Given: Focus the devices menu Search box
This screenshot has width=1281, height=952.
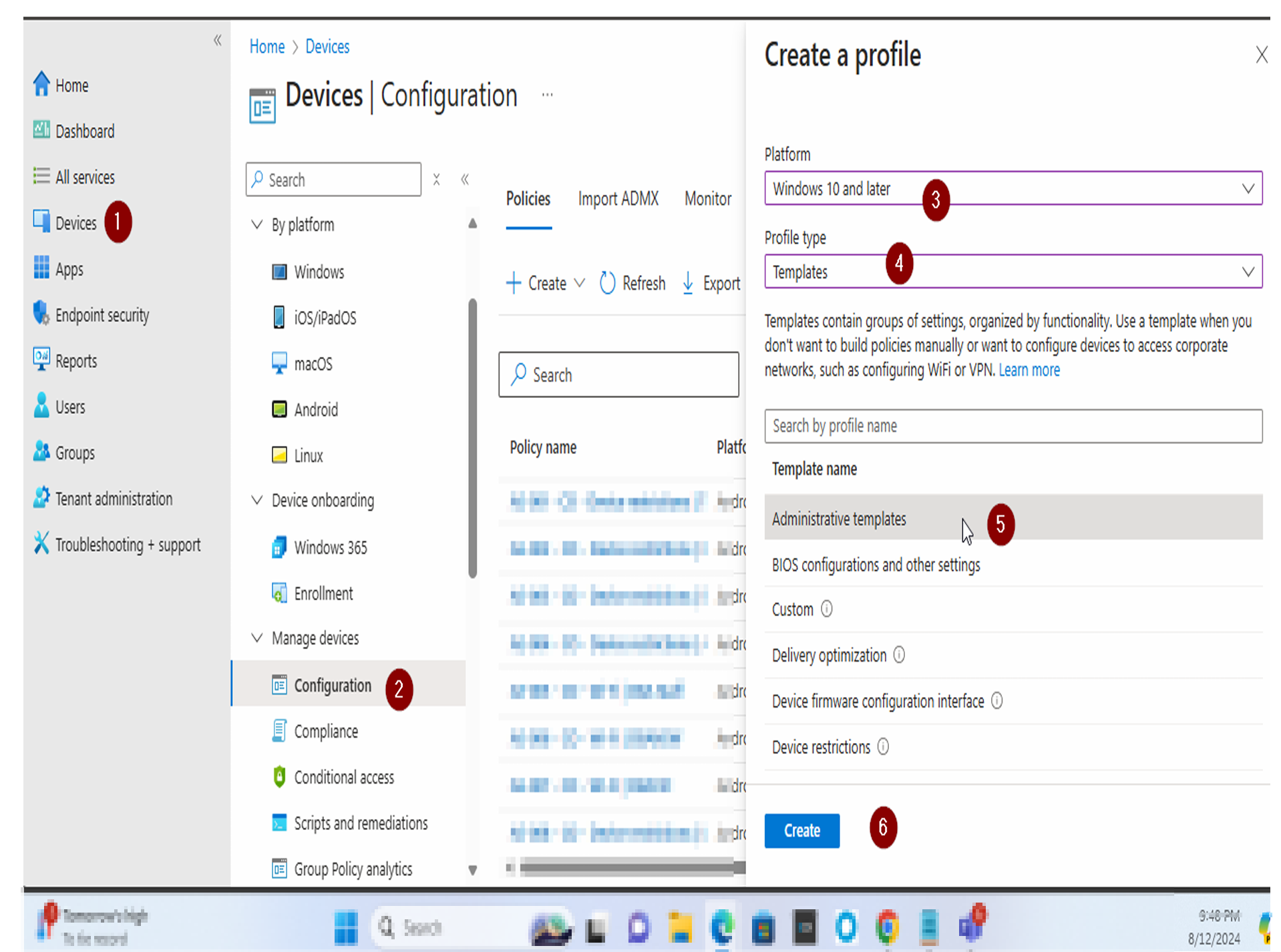Looking at the screenshot, I should point(333,180).
